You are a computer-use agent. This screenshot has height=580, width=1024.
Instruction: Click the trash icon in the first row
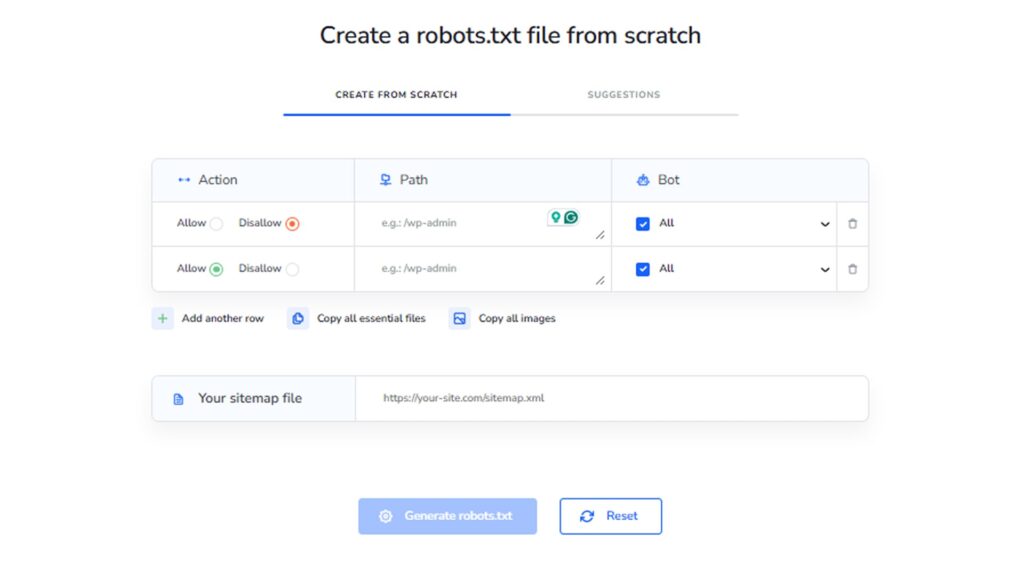[852, 224]
